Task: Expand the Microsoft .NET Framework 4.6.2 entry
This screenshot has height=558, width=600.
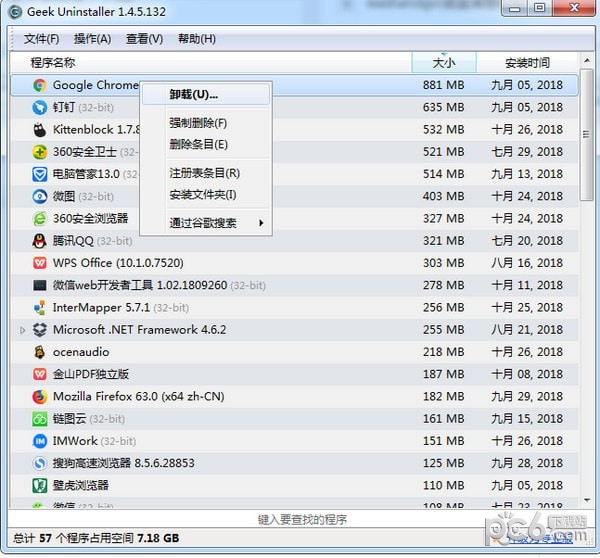Action: point(22,330)
